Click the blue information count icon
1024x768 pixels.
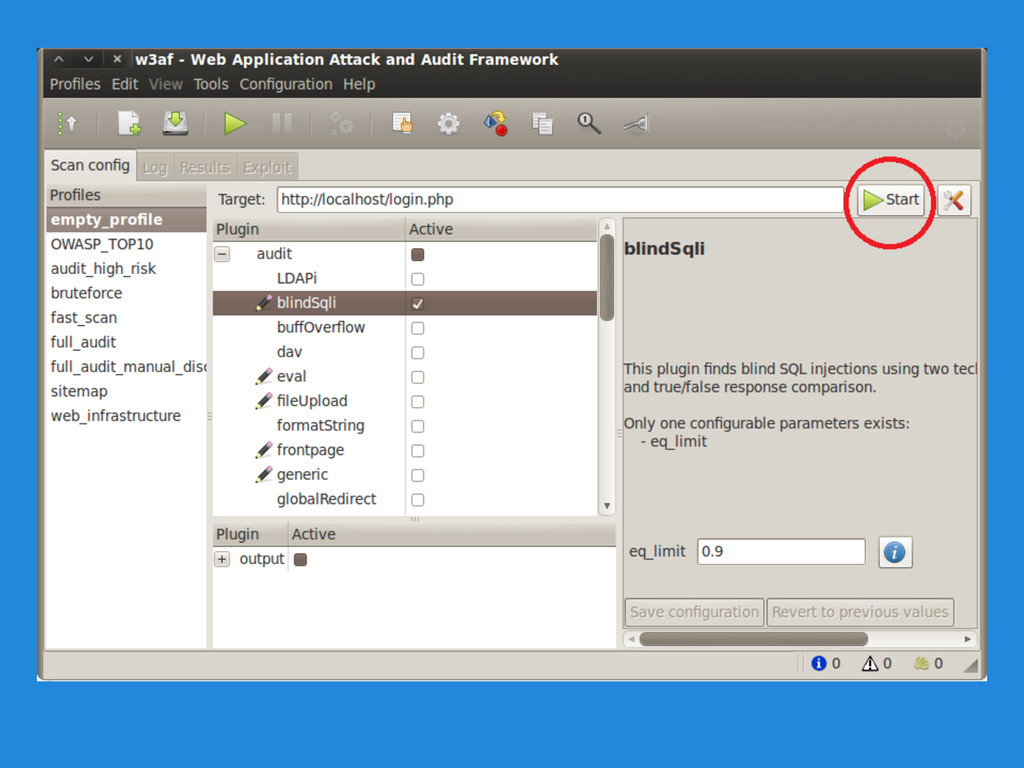tap(818, 664)
